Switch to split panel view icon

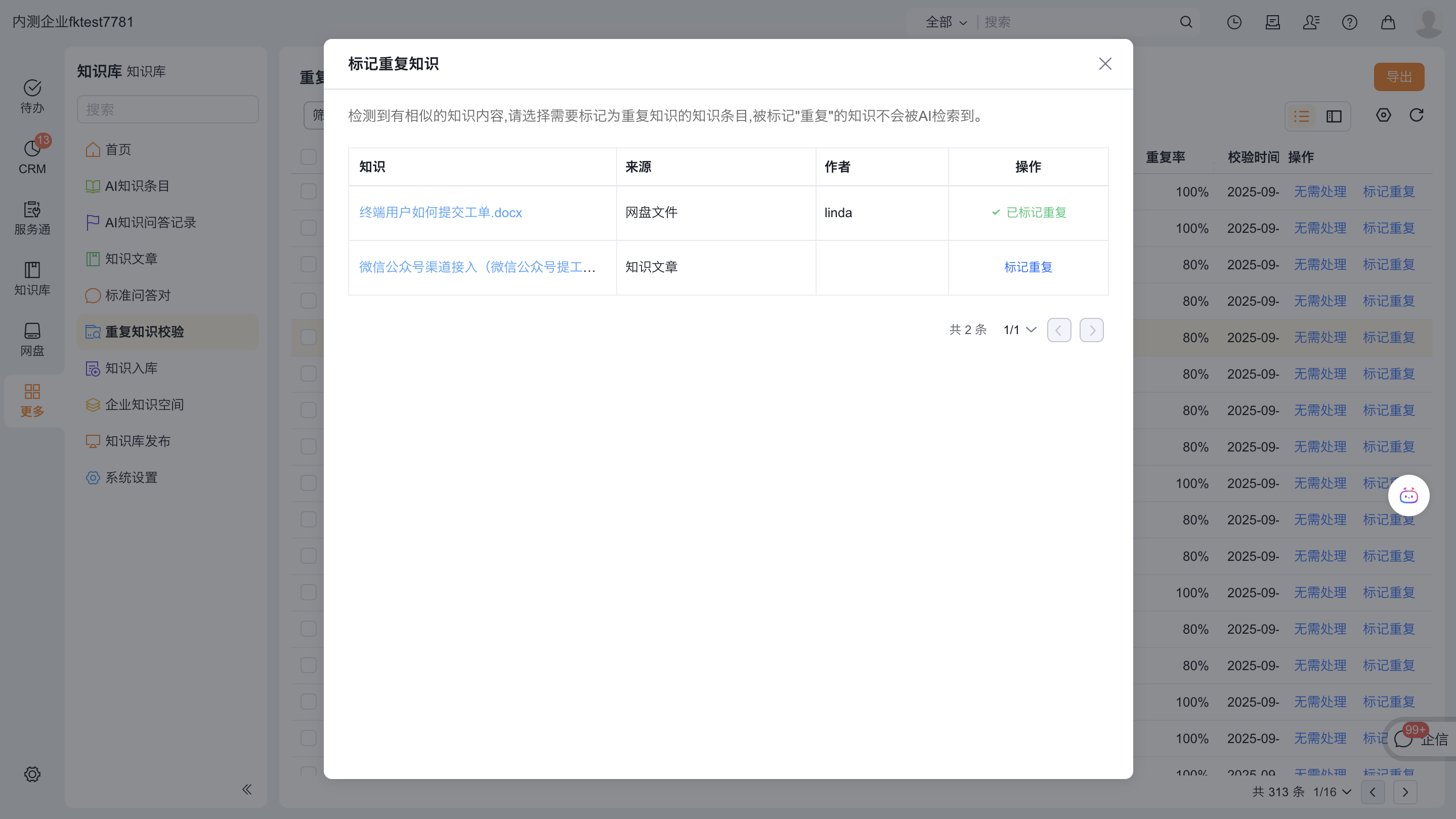(1334, 116)
